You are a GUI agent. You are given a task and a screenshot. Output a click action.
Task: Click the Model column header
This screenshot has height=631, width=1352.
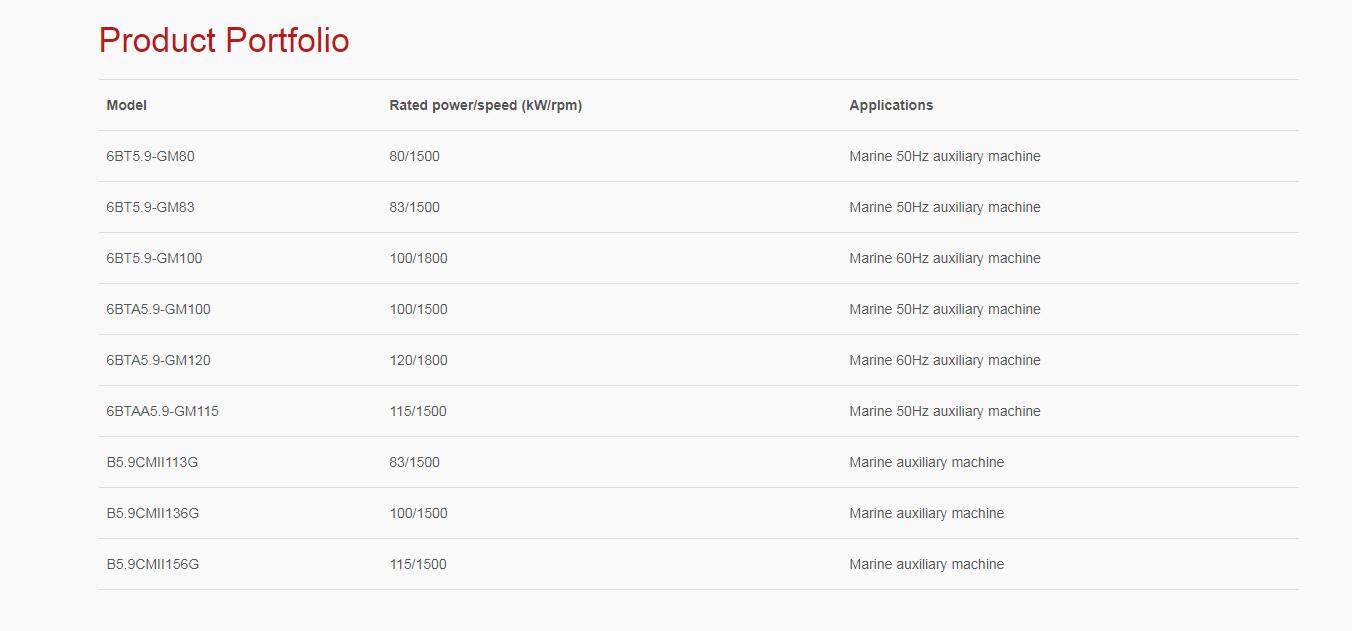(x=126, y=105)
